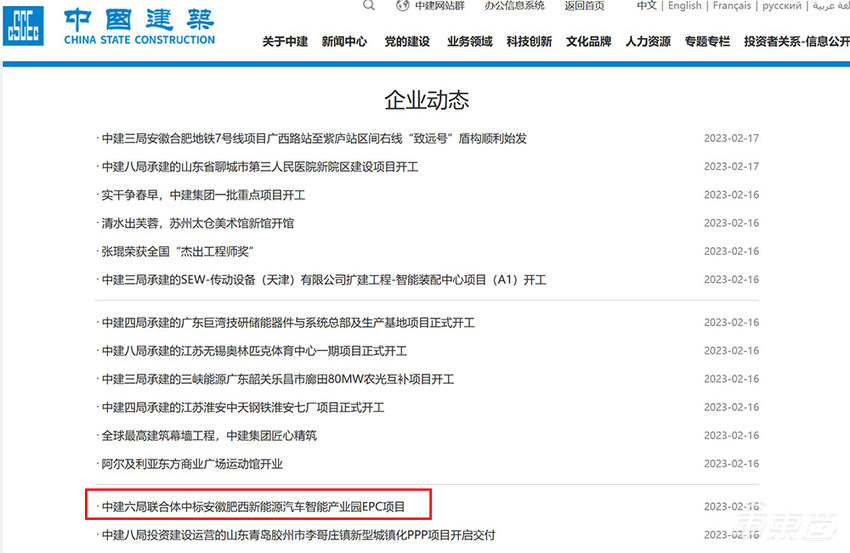850x553 pixels.
Task: Click the 企业动态 page heading
Action: [x=427, y=100]
